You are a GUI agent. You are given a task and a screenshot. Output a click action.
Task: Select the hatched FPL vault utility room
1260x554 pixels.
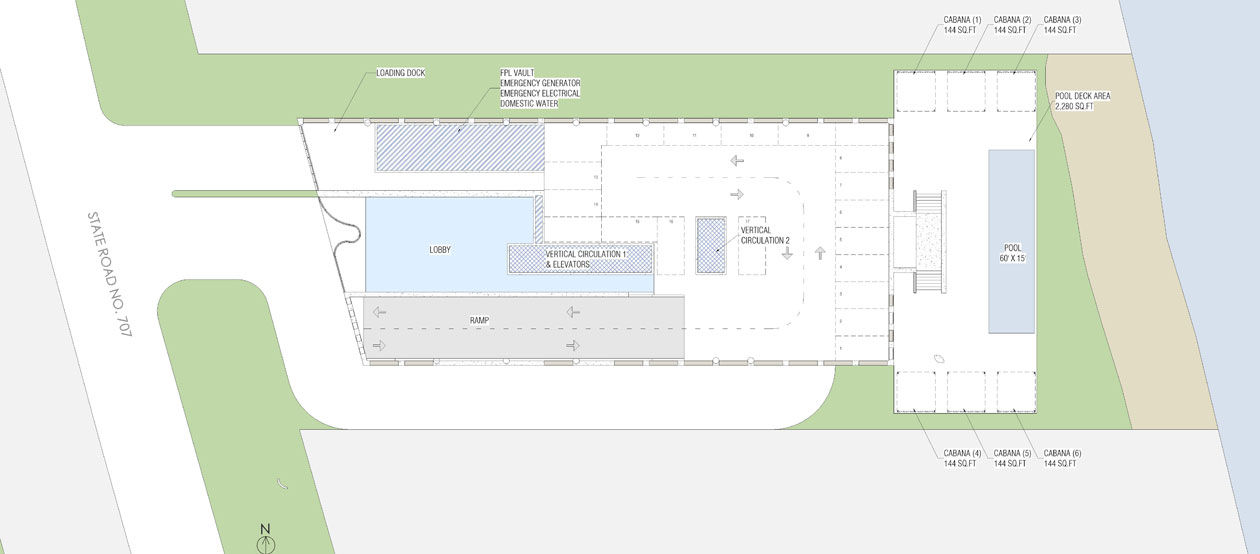[459, 147]
